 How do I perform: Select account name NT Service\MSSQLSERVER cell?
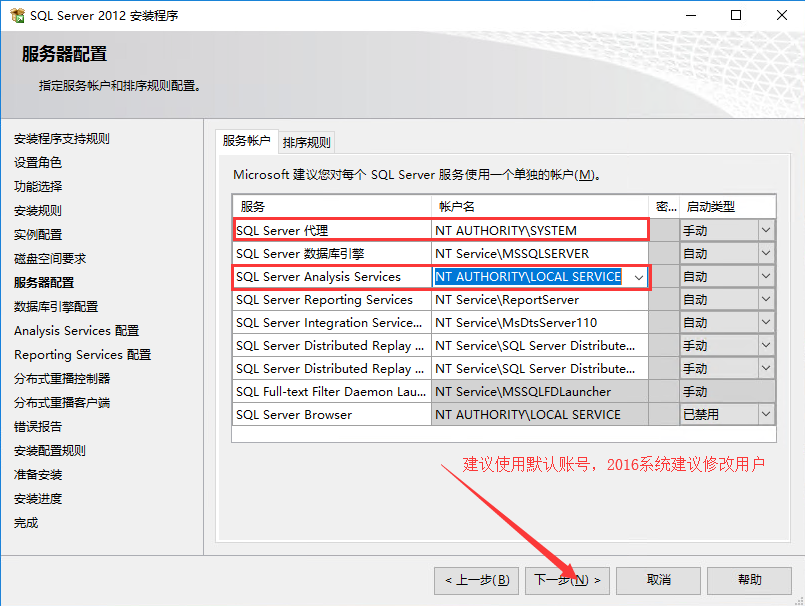coord(540,254)
